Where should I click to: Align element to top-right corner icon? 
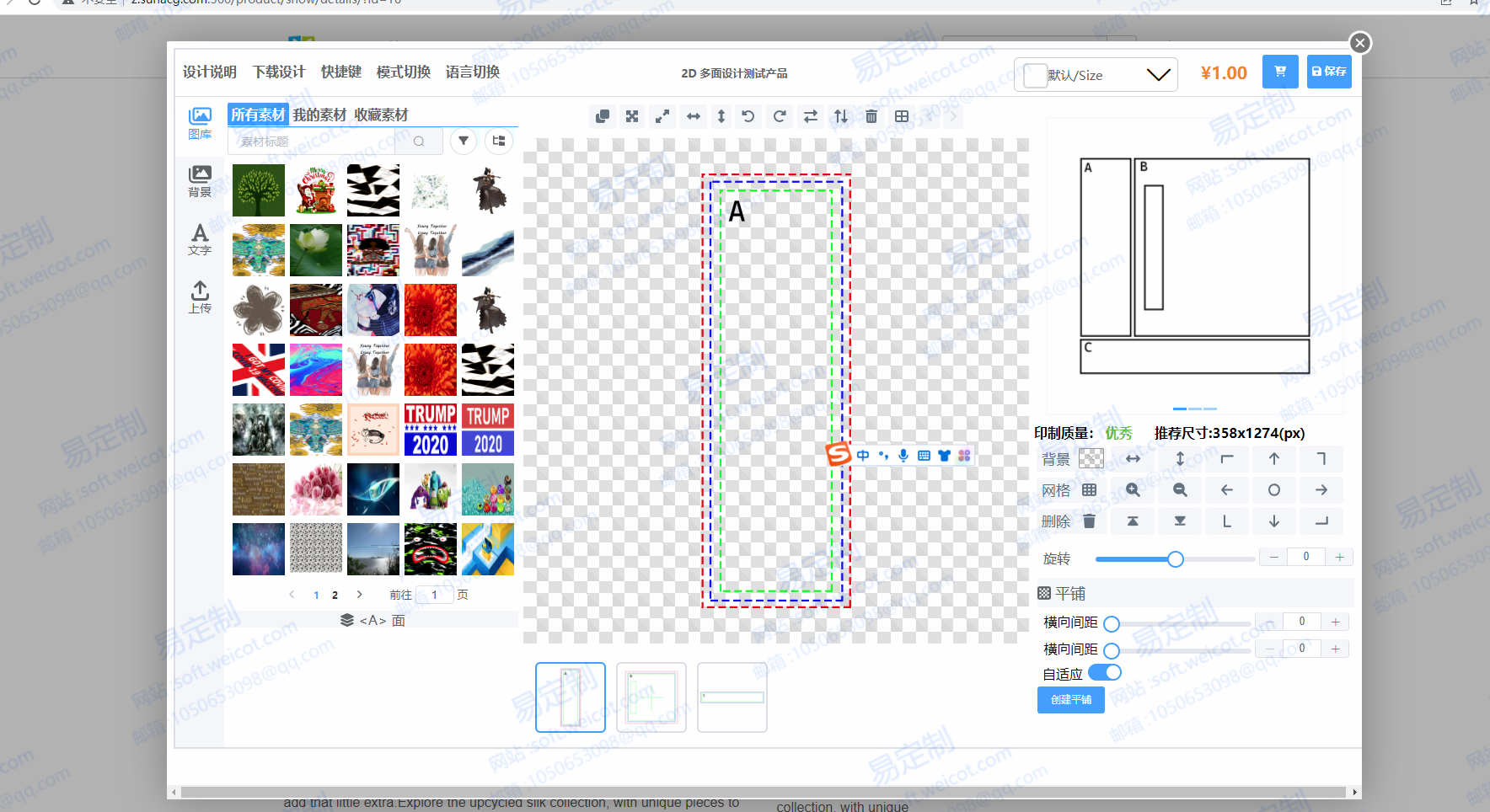pyautogui.click(x=1321, y=459)
